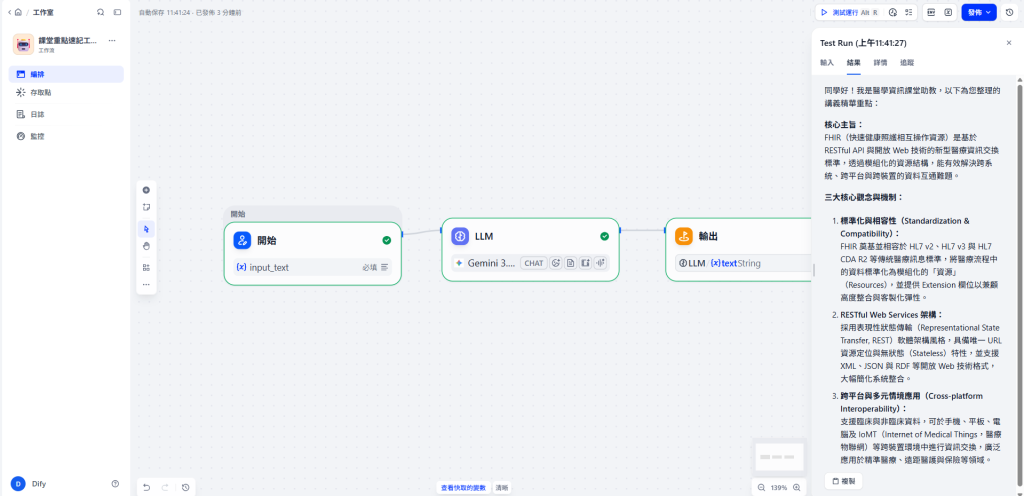Open the app's three-dot more menu
This screenshot has height=496, width=1024.
point(112,40)
